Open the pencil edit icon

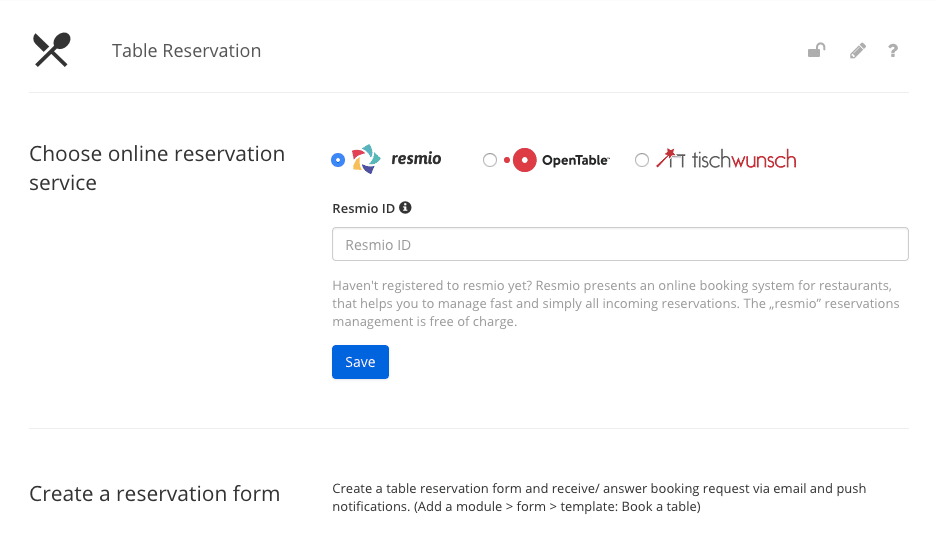point(857,51)
